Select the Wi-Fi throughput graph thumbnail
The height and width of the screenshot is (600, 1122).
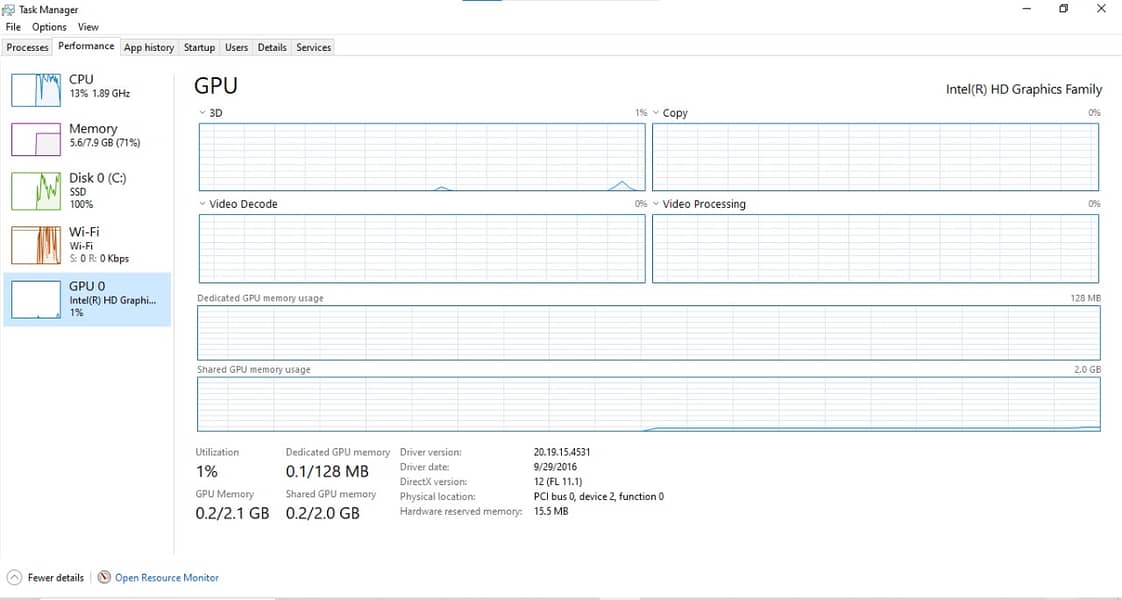click(36, 245)
